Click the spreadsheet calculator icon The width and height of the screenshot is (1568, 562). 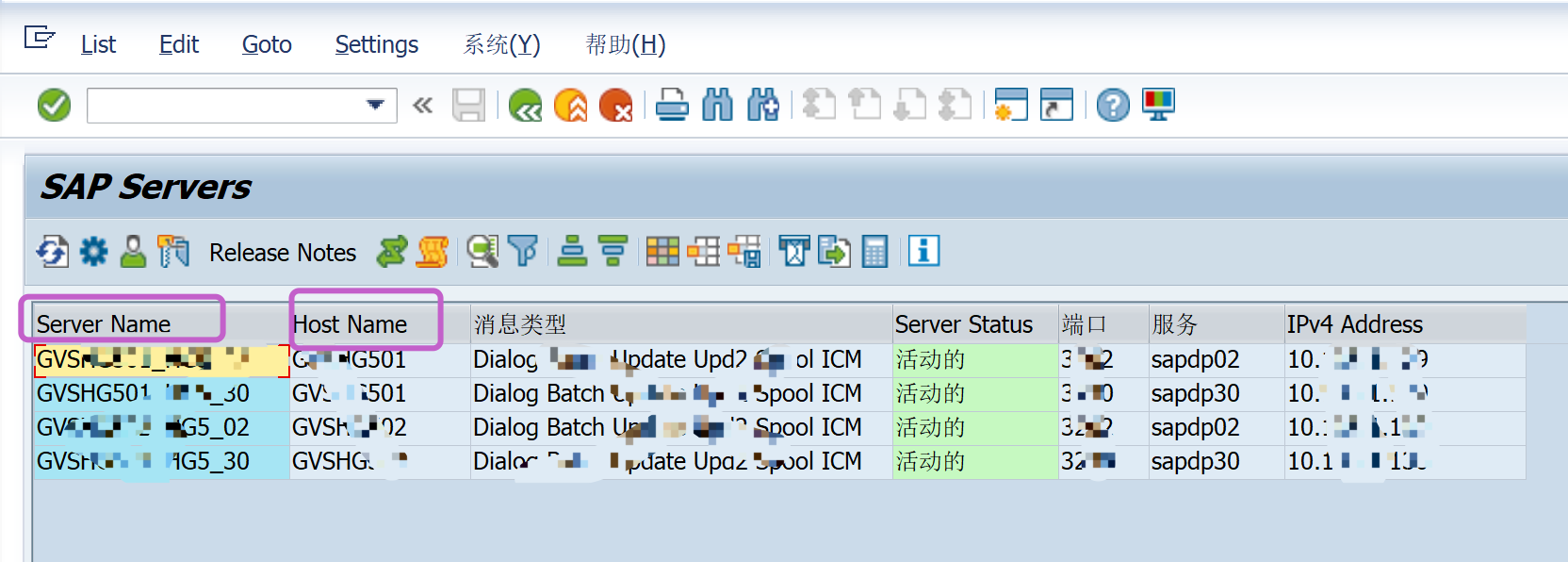875,252
